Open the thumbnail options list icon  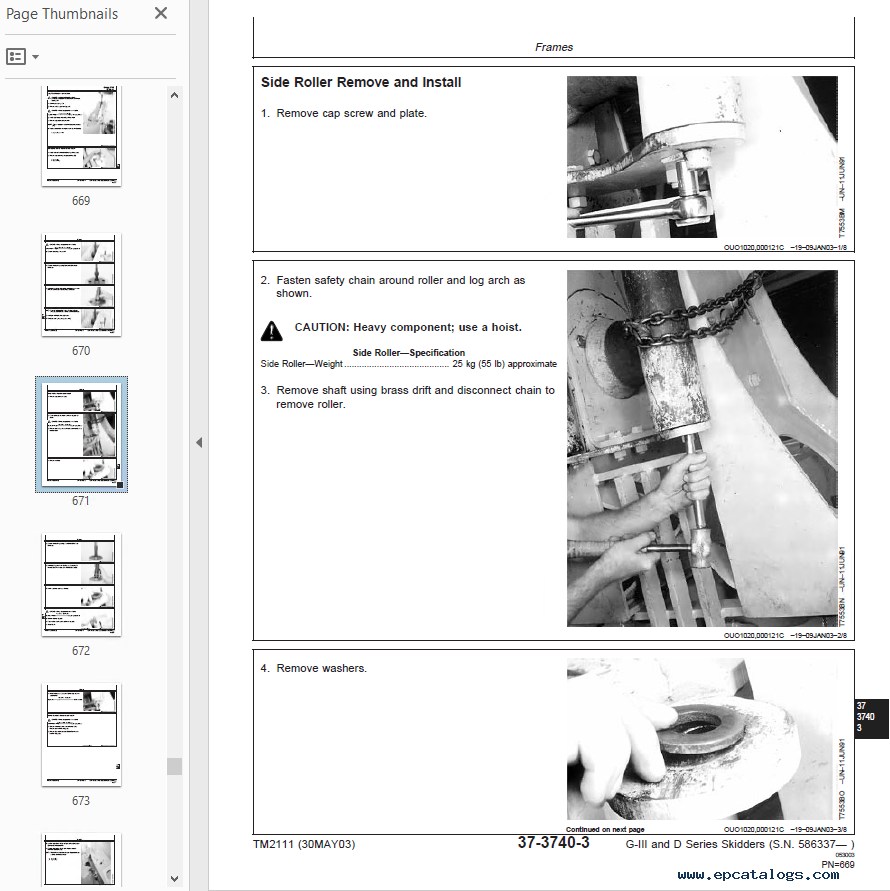(16, 56)
